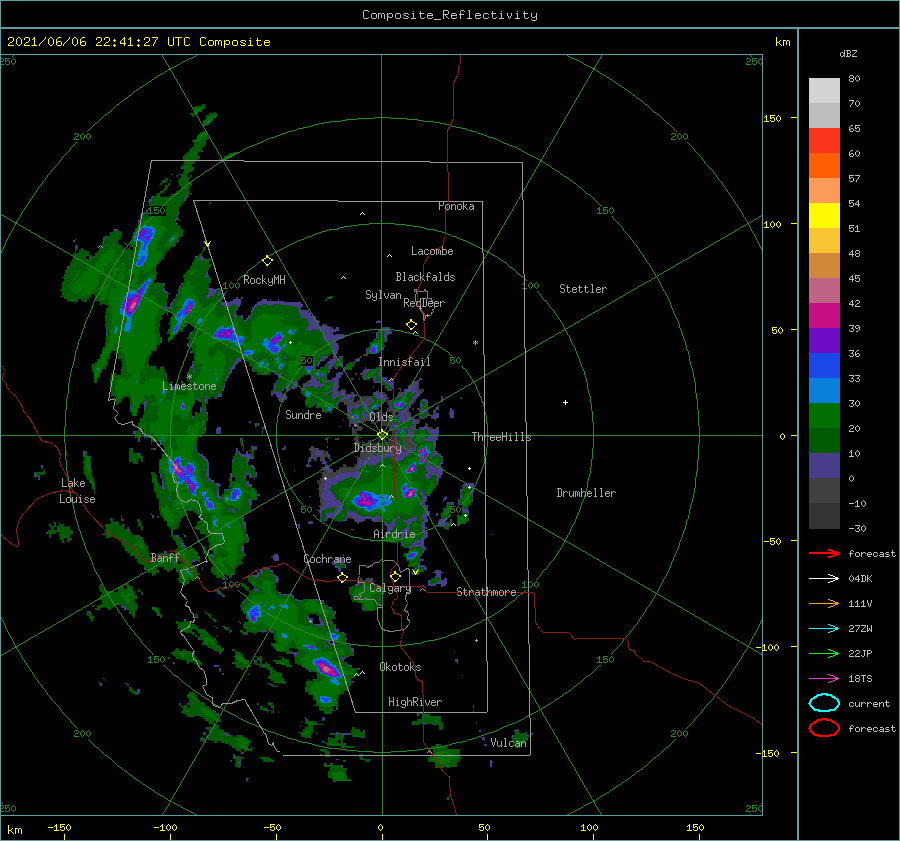Click the Banff label
Viewport: 900px width, 841px height.
[165, 557]
